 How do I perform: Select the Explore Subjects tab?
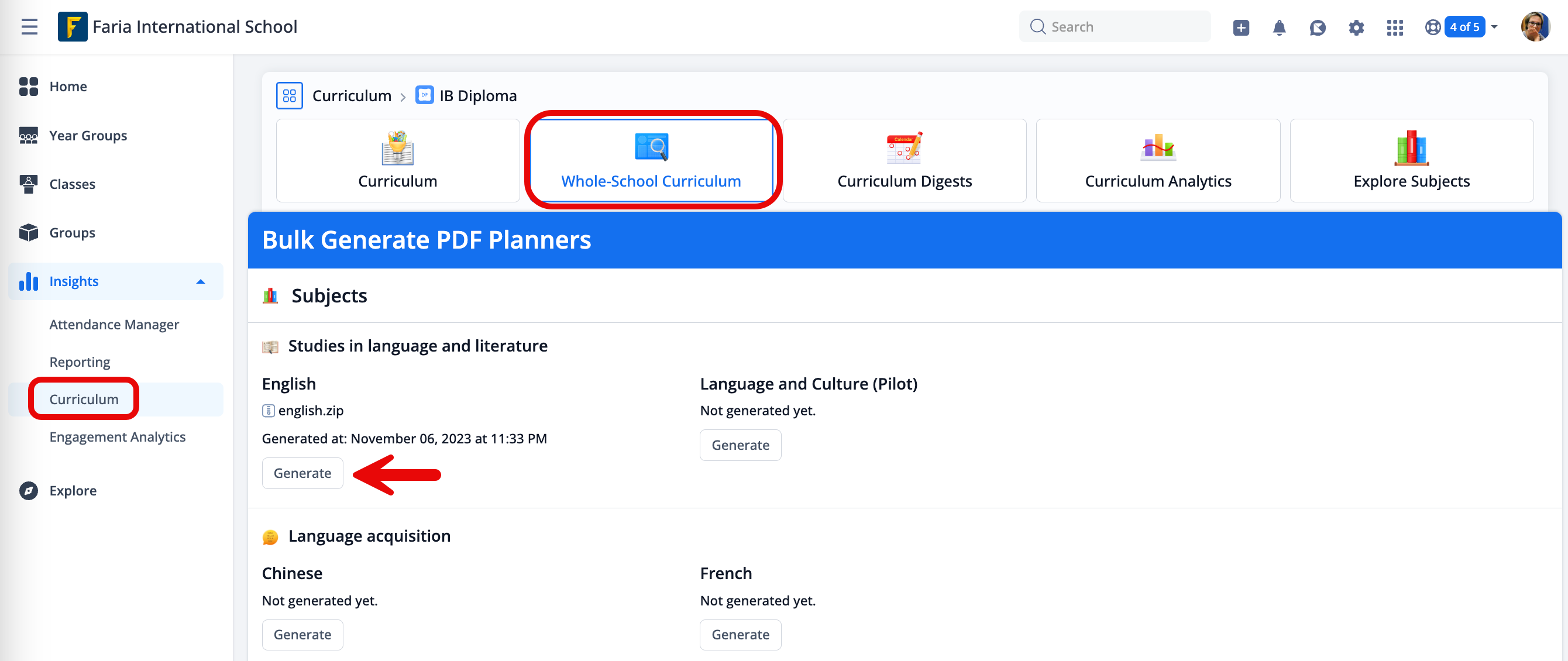(1411, 161)
